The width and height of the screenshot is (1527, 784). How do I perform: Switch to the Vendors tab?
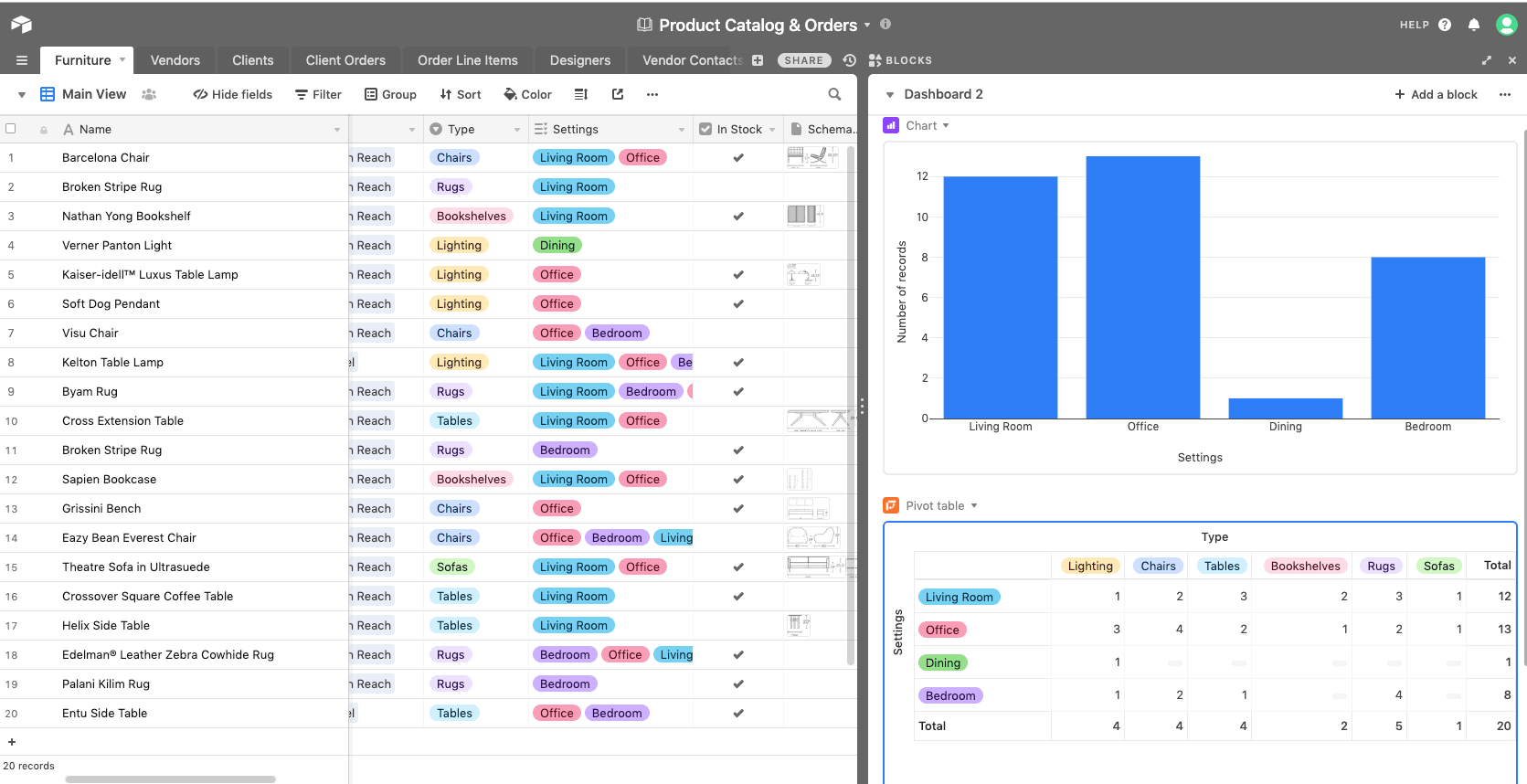tap(175, 60)
